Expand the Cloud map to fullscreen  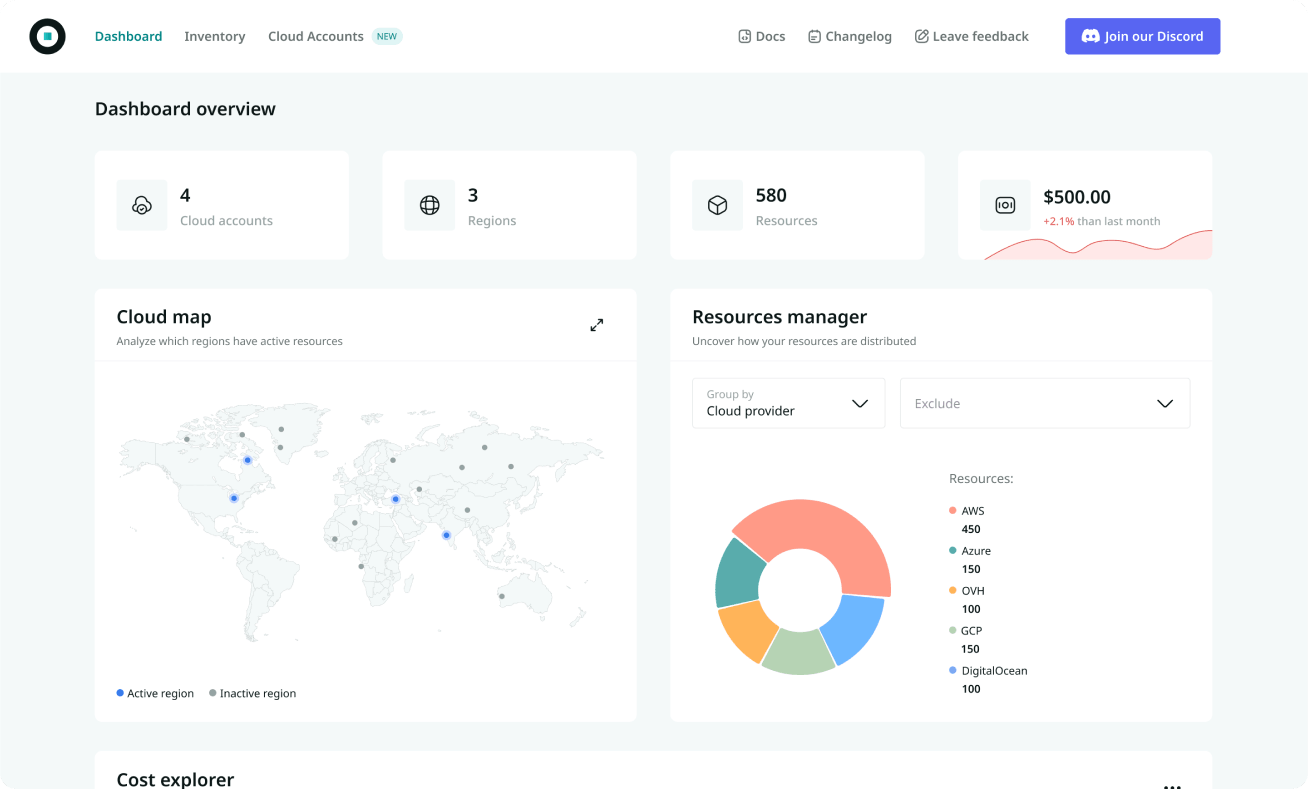[x=597, y=325]
